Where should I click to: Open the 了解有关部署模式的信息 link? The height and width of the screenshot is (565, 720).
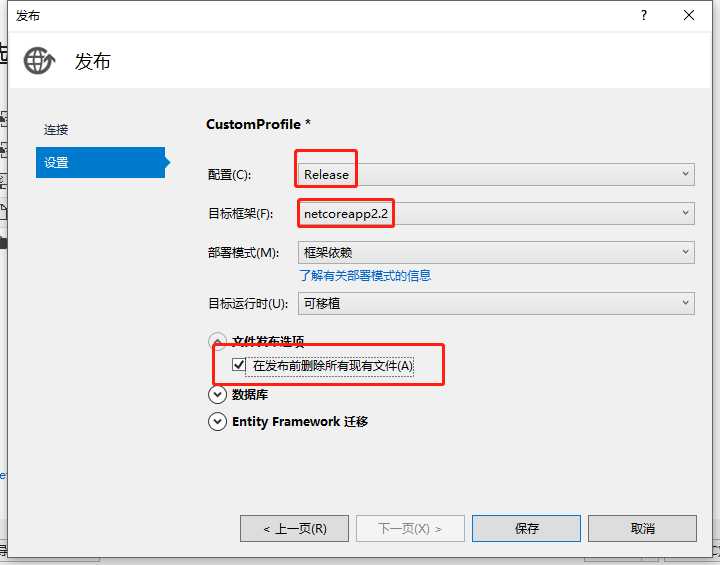point(365,276)
